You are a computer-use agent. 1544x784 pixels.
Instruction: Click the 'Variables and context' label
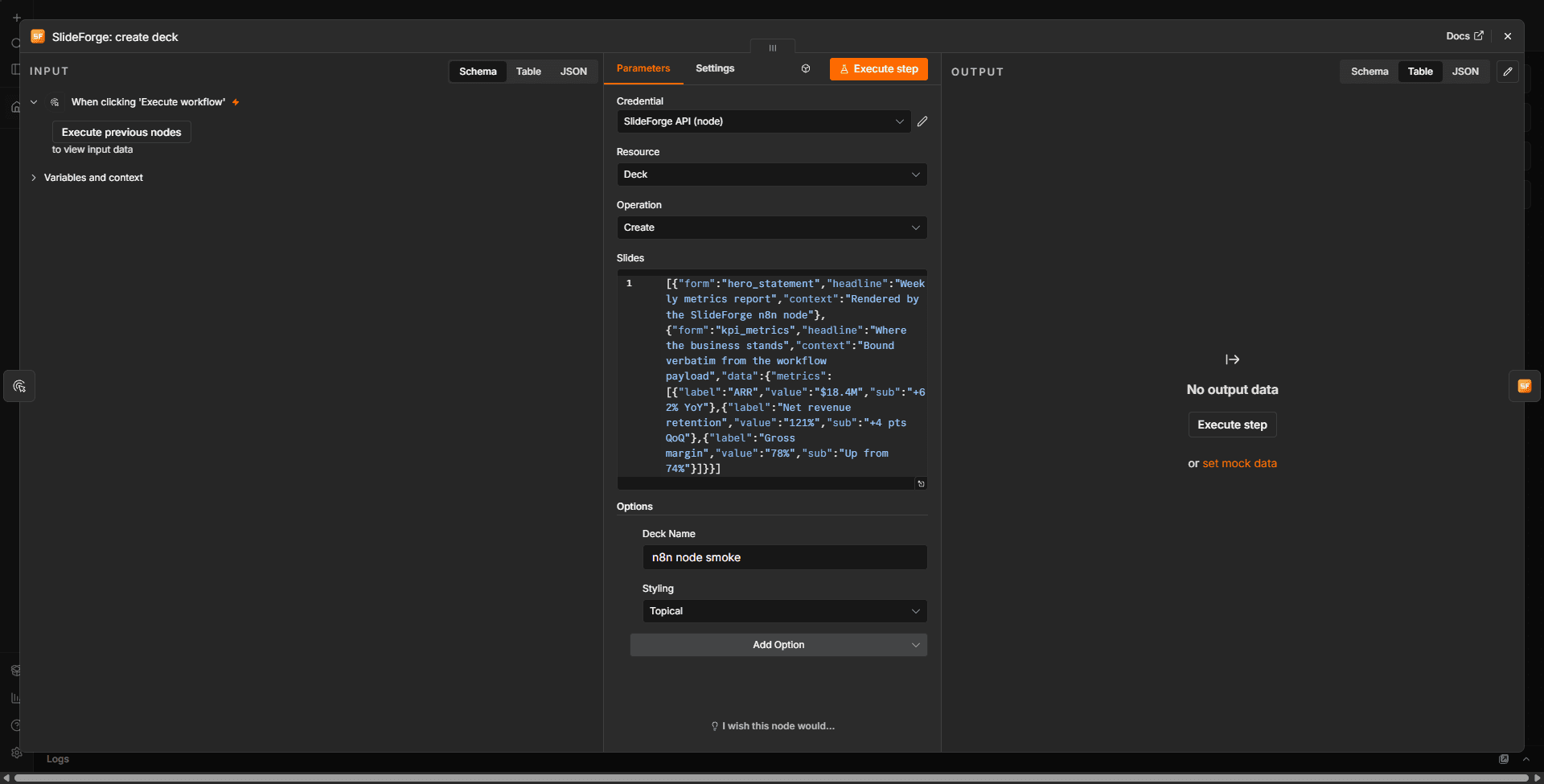point(93,178)
